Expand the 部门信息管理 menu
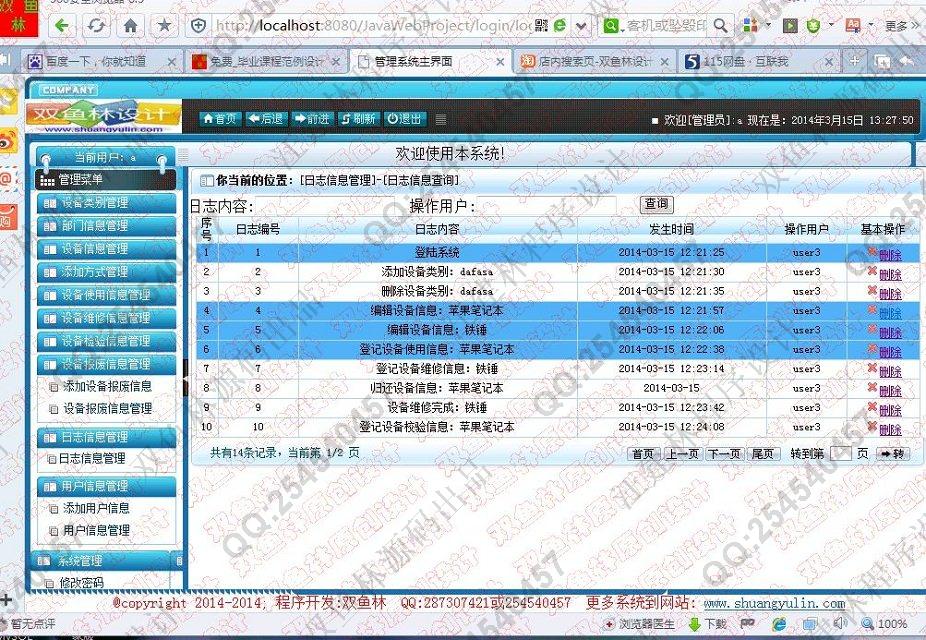926x640 pixels. [106, 226]
